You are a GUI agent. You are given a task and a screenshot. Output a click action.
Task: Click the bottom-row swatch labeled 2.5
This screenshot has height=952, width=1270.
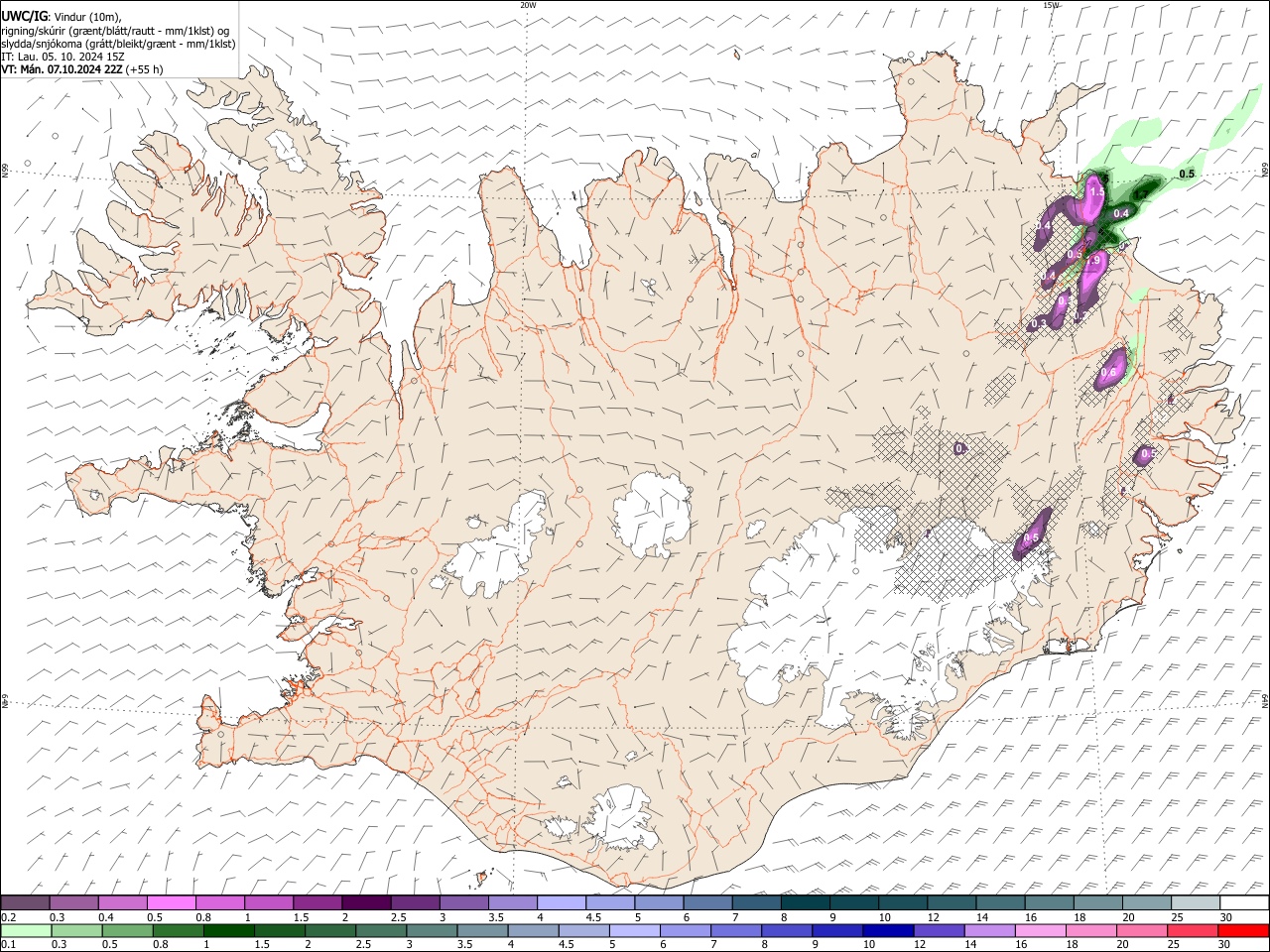(381, 930)
